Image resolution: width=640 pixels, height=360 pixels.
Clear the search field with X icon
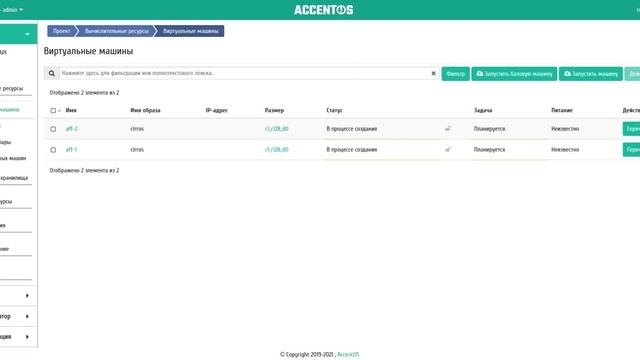(x=433, y=73)
